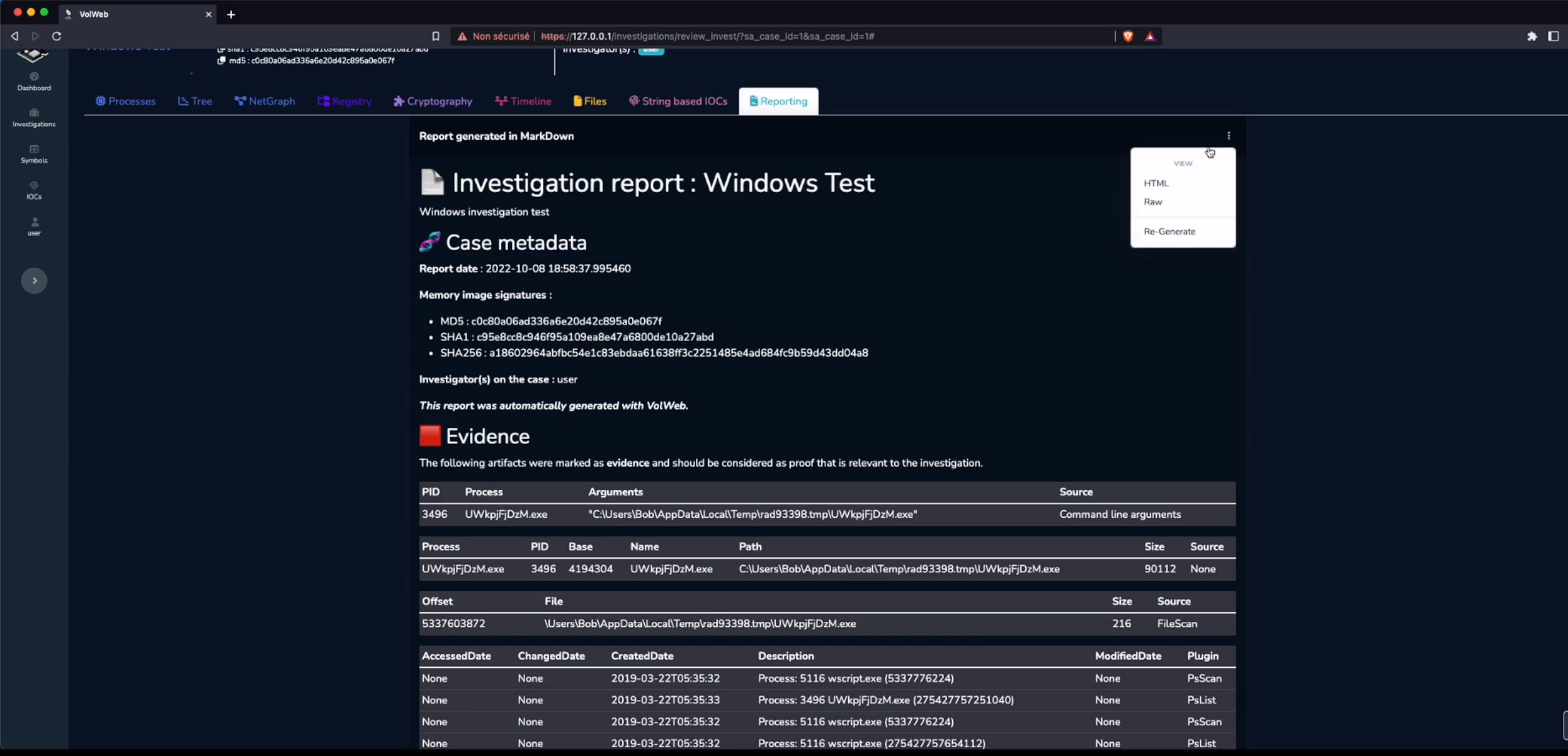
Task: Click the report date 2022-10-08 value
Action: click(x=557, y=268)
